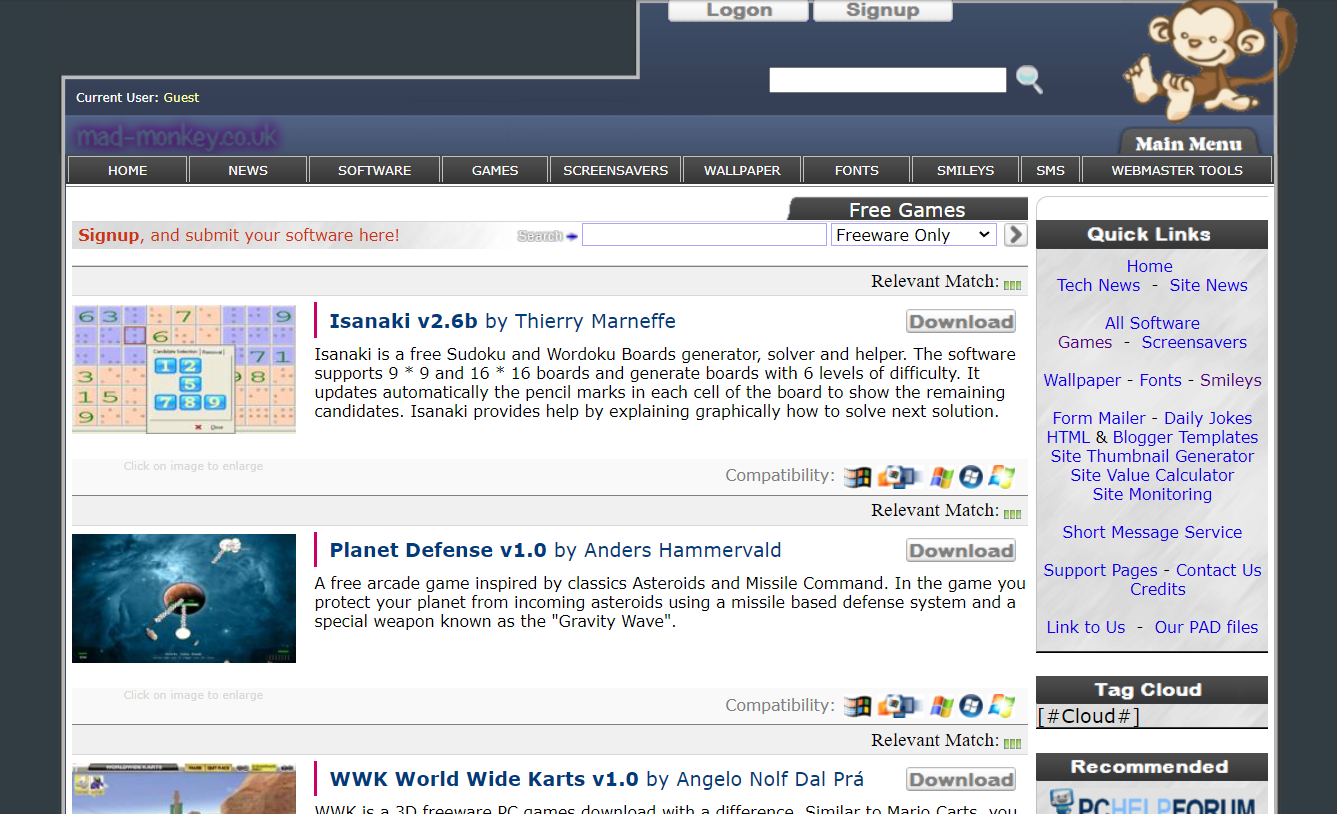This screenshot has width=1337, height=814.
Task: Click the classic Windows flag icon in Planet Defense's compatibility row
Action: (857, 706)
